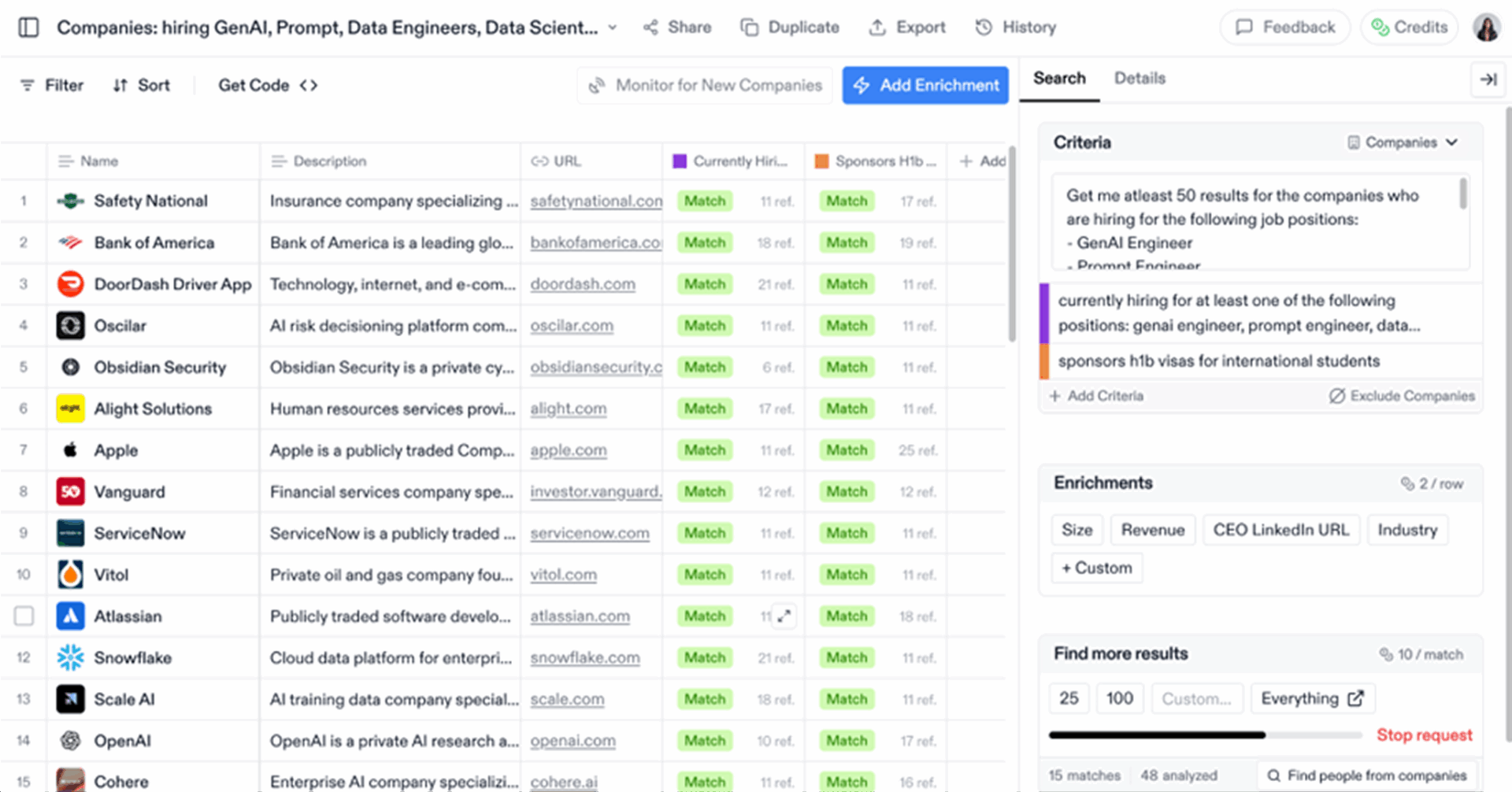Expand the Atlassian hiring match cell
The image size is (1512, 792).
(x=784, y=616)
